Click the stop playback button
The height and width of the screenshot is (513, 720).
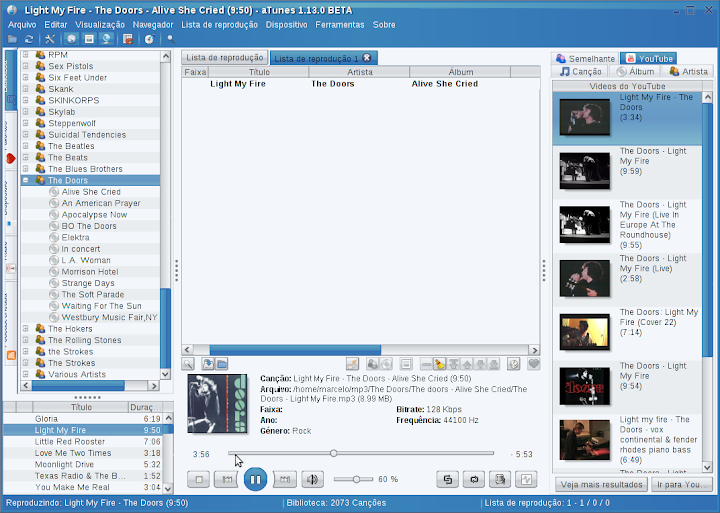click(x=199, y=479)
